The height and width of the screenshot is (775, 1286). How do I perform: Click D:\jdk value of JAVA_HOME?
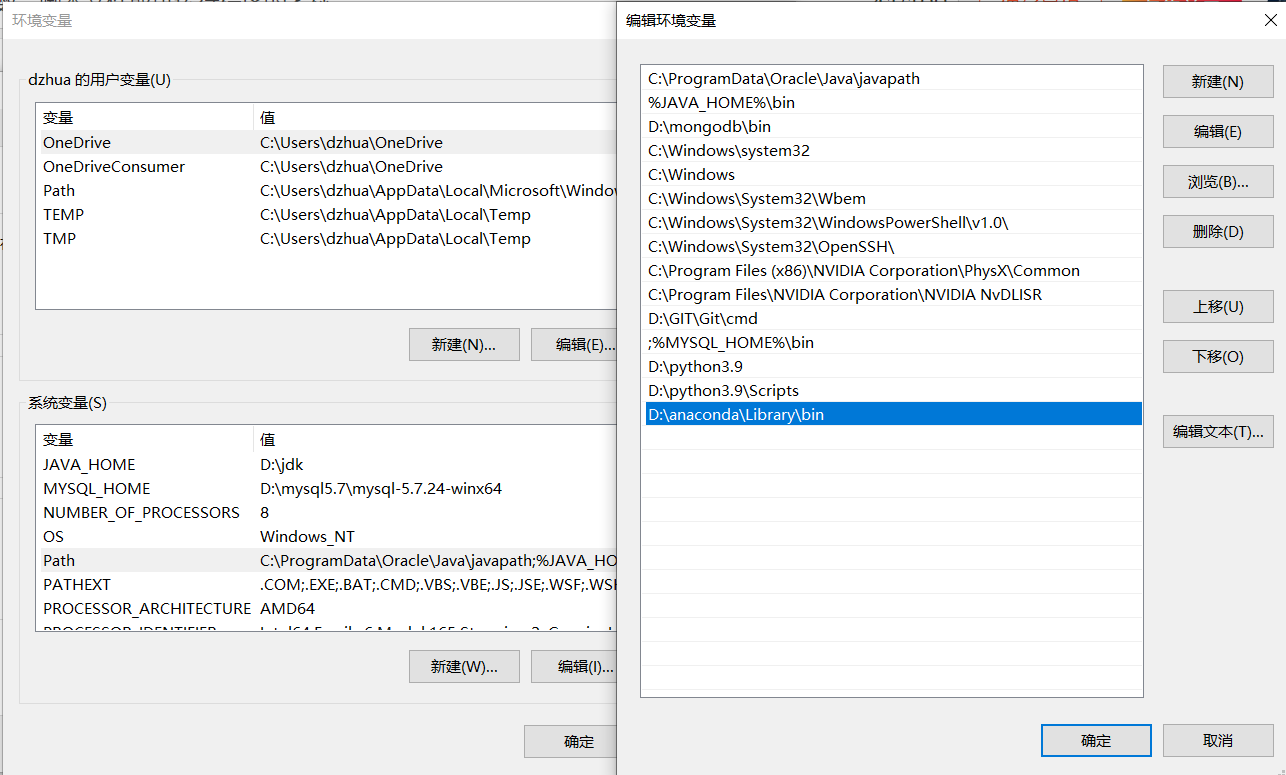281,464
